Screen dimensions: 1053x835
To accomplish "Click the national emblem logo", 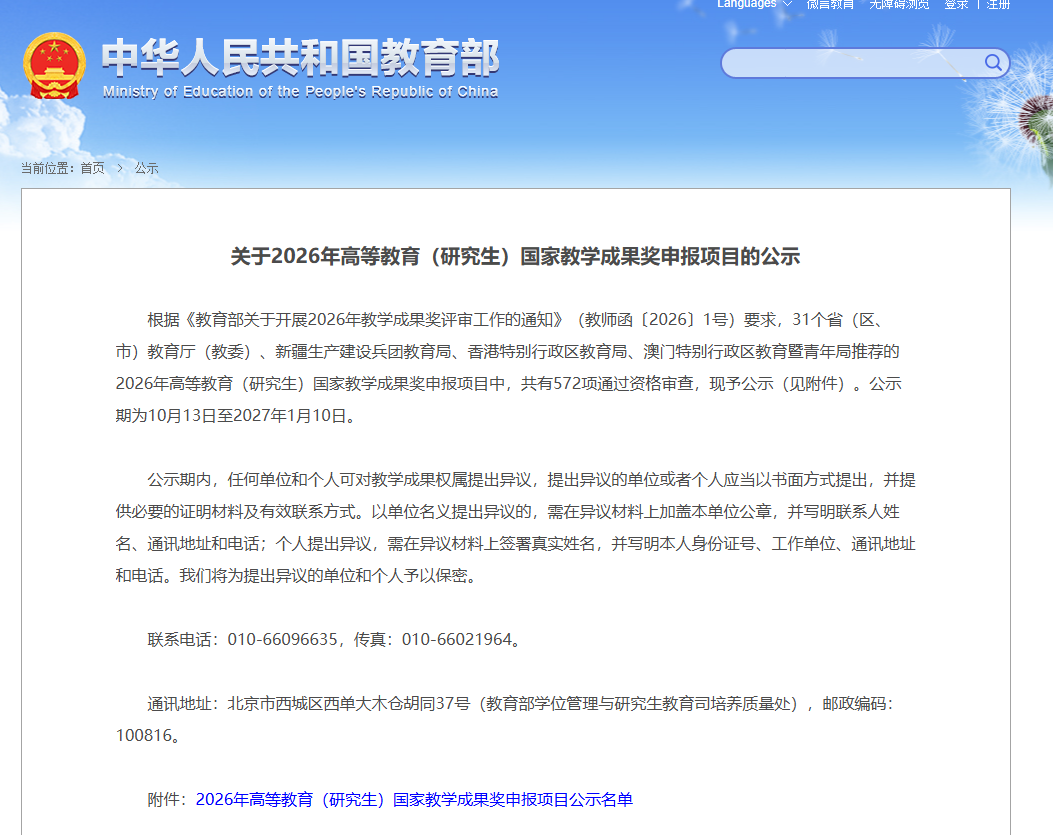I will [x=54, y=66].
